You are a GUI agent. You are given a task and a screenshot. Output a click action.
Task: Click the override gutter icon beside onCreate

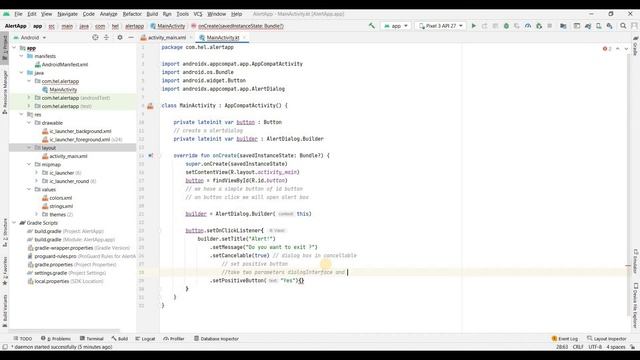[151, 156]
